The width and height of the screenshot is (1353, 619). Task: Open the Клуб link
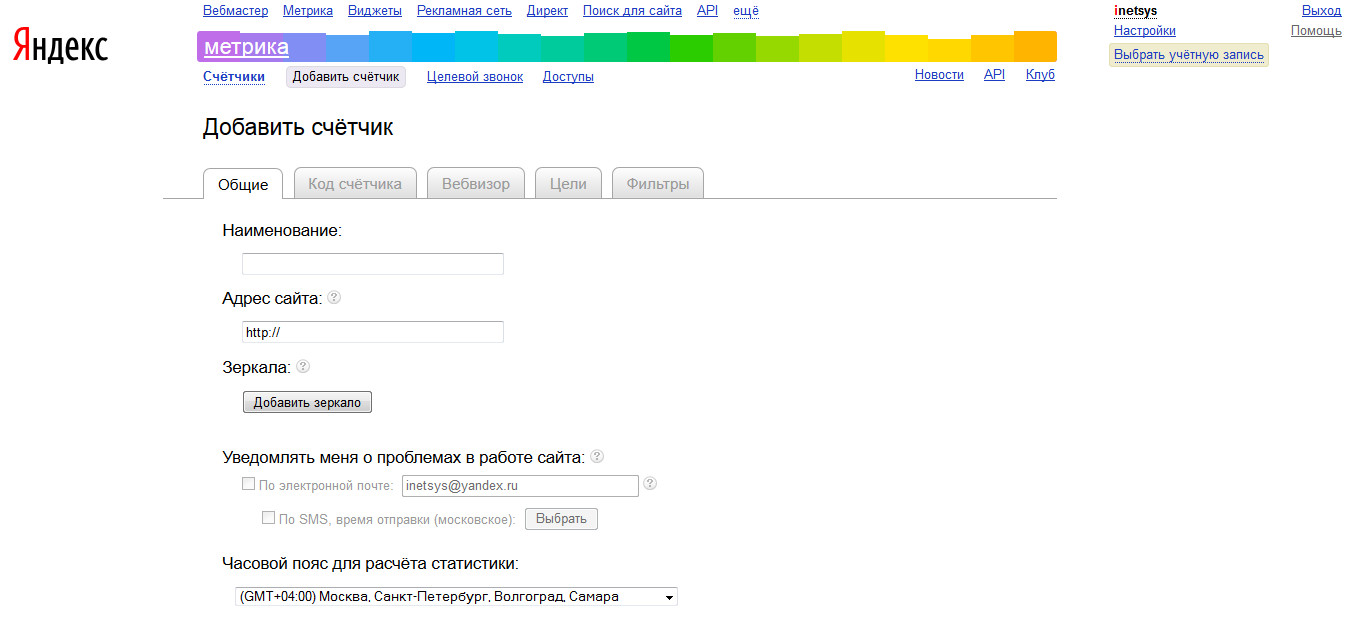click(1040, 75)
